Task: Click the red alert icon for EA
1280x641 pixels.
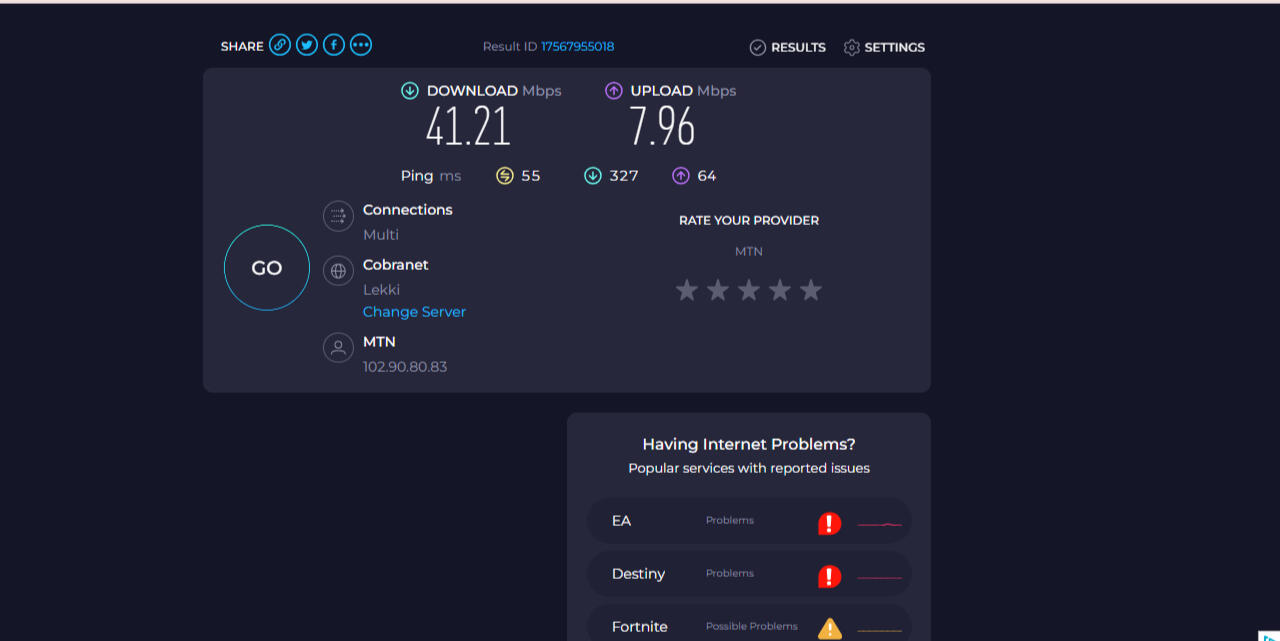Action: pyautogui.click(x=829, y=523)
